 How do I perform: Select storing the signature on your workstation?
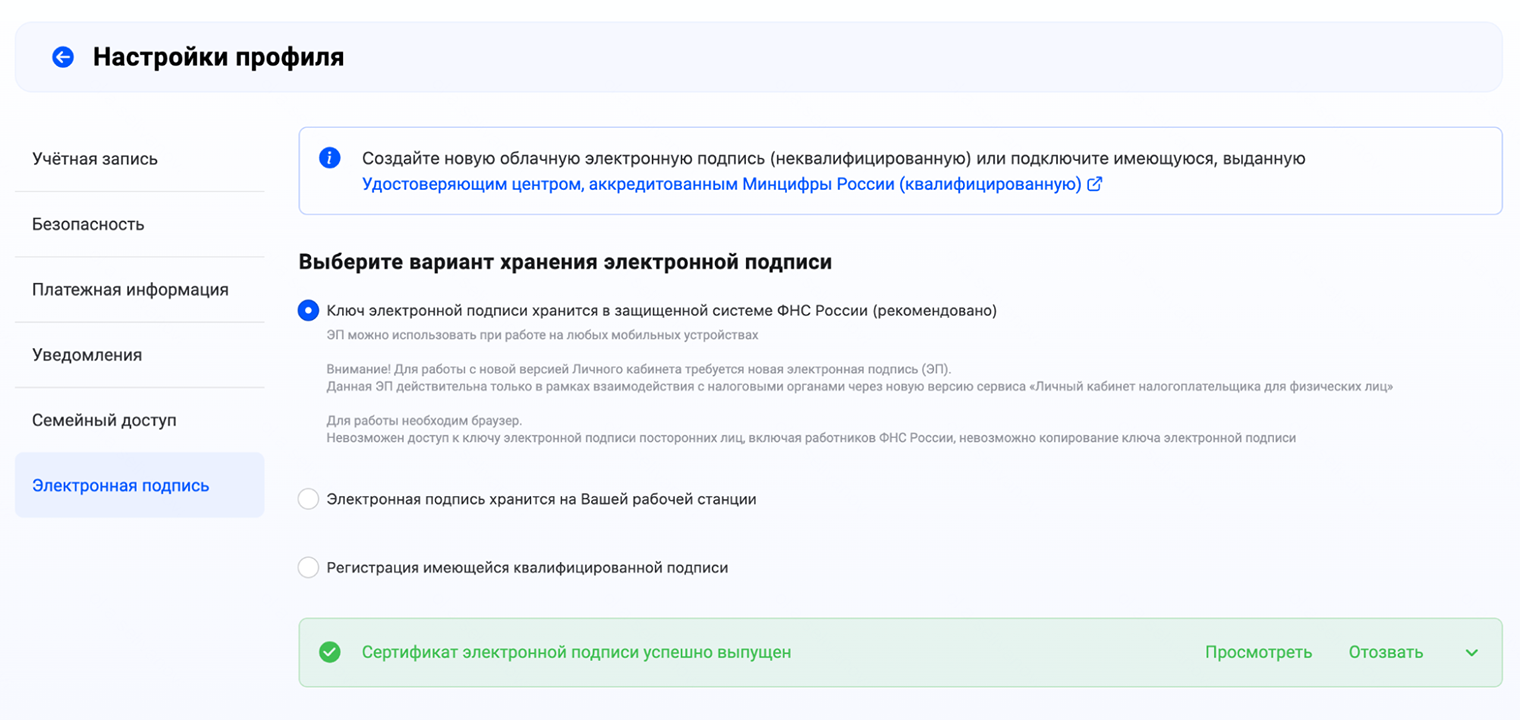[x=308, y=498]
